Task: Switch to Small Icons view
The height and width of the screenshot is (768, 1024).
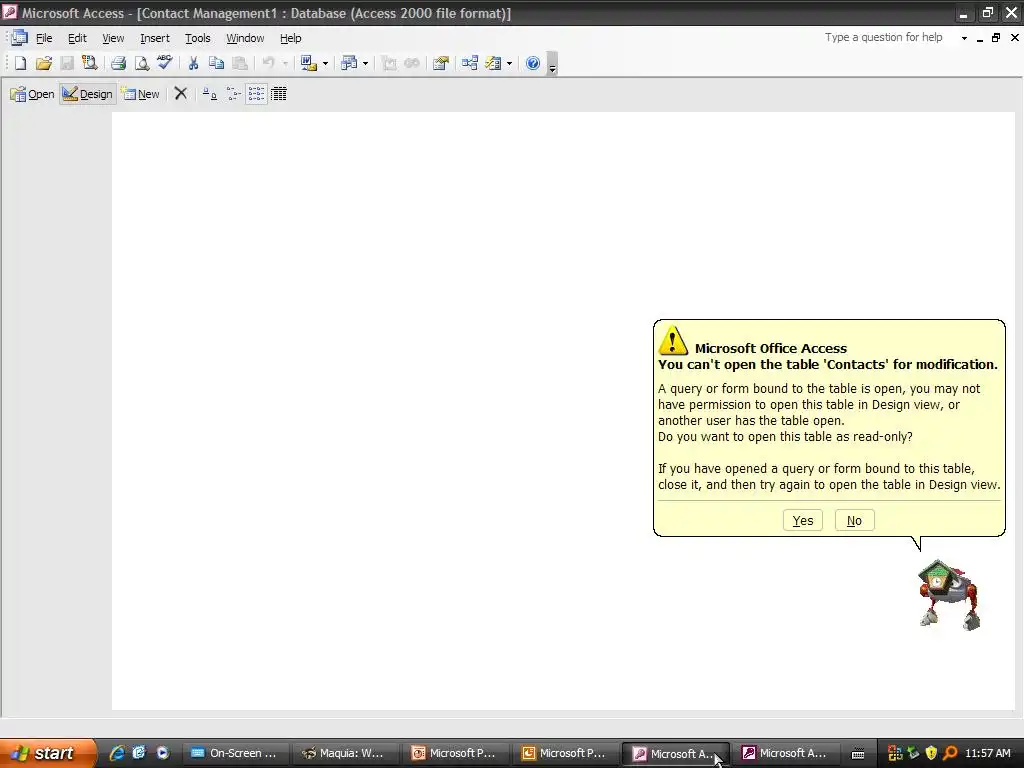Action: coord(233,94)
